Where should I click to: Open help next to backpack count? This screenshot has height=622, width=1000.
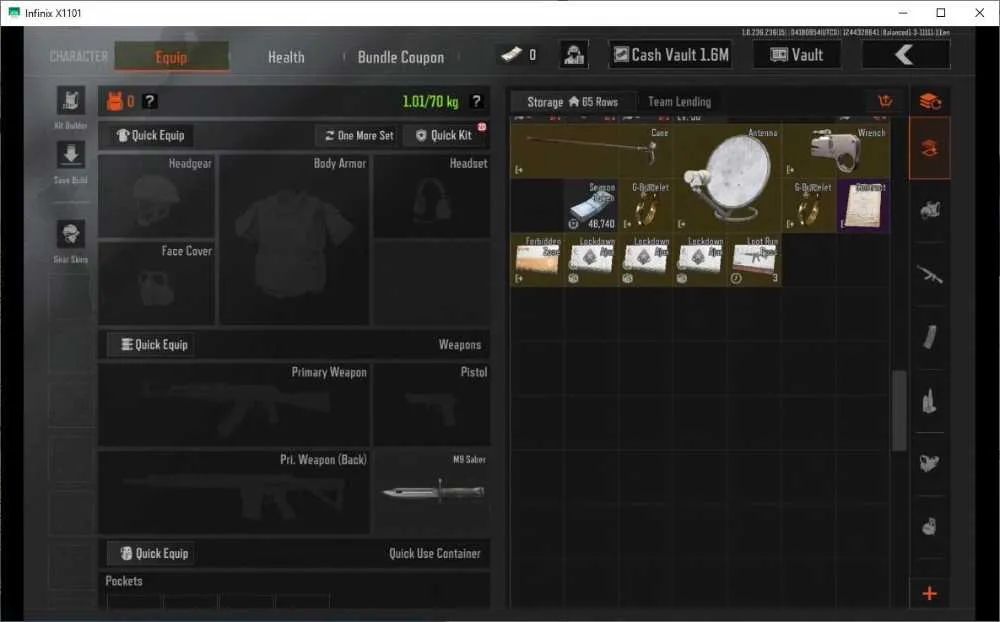point(149,101)
